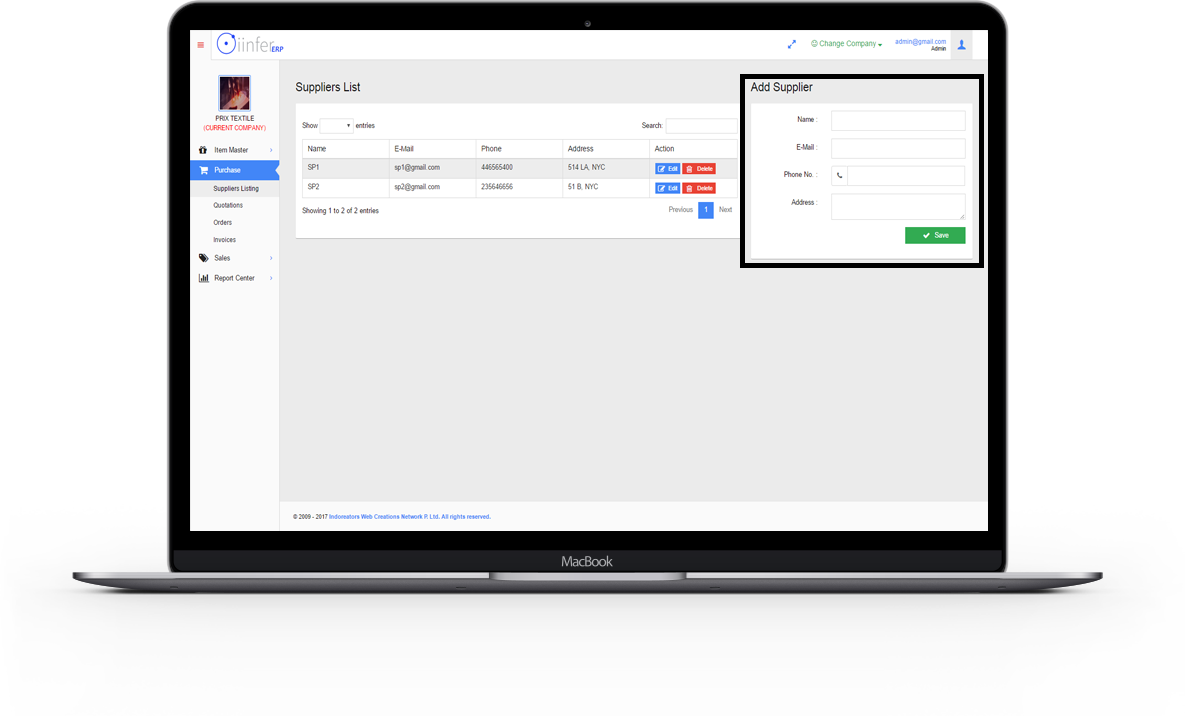Open Quotations submenu item

coord(228,206)
